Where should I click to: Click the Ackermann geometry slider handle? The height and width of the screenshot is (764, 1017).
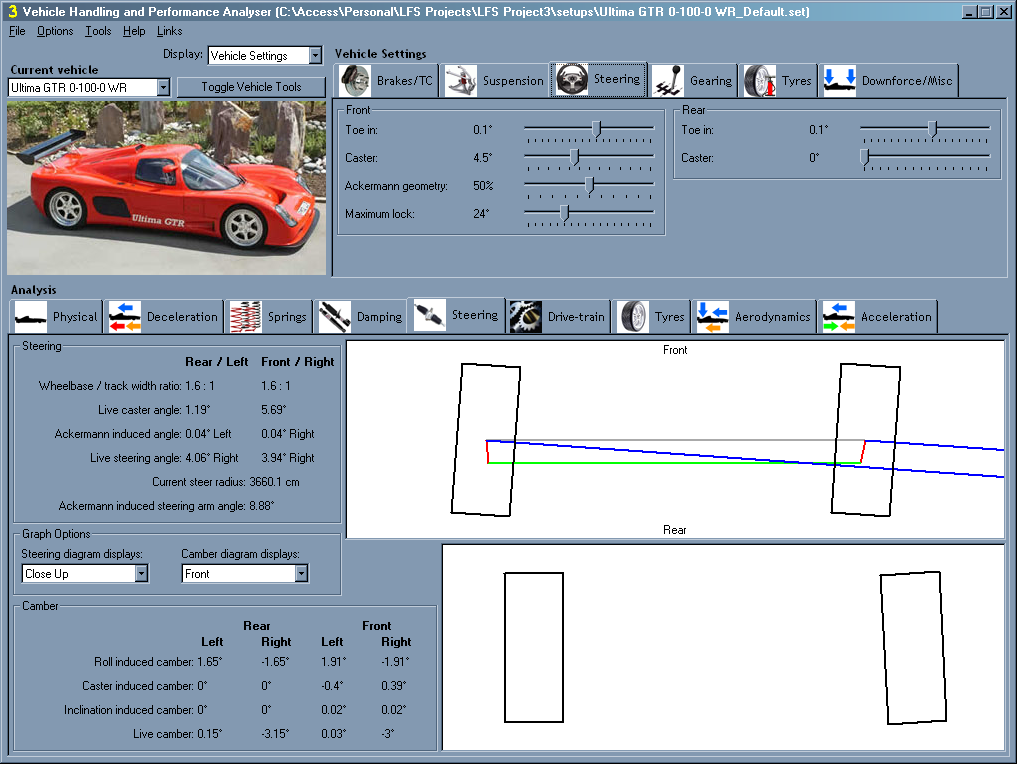pyautogui.click(x=589, y=185)
